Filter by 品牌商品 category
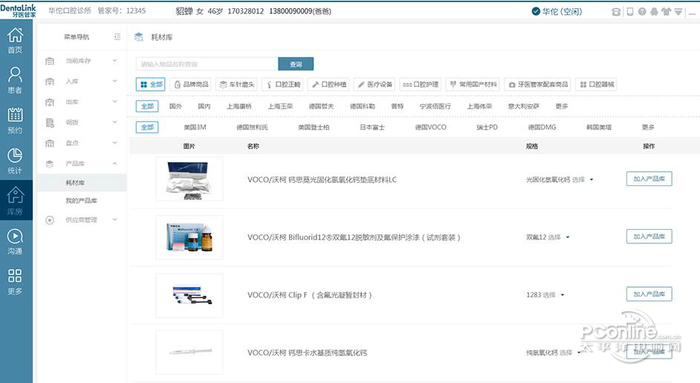Image resolution: width=700 pixels, height=383 pixels. tap(191, 84)
